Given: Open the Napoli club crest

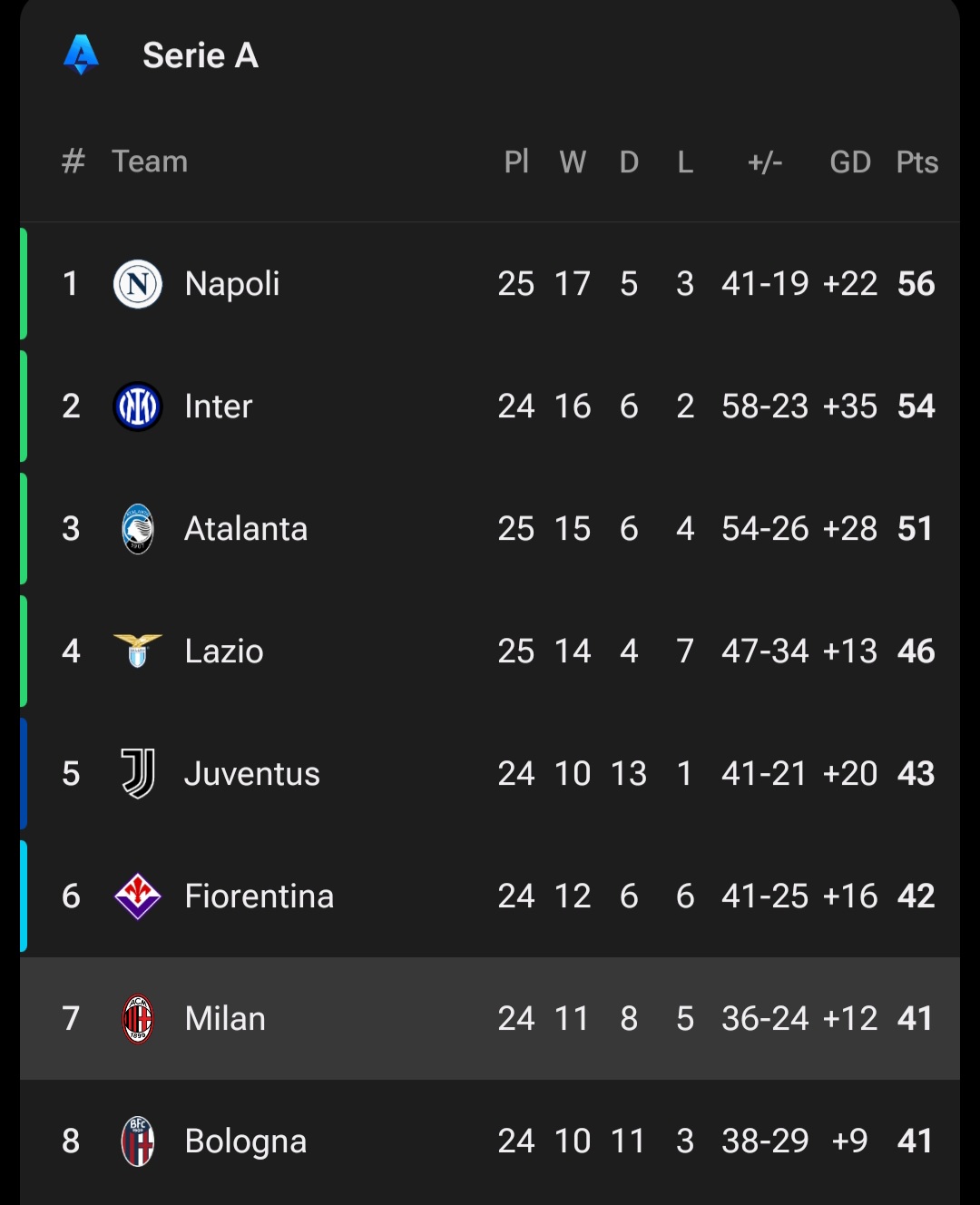Looking at the screenshot, I should pyautogui.click(x=138, y=284).
